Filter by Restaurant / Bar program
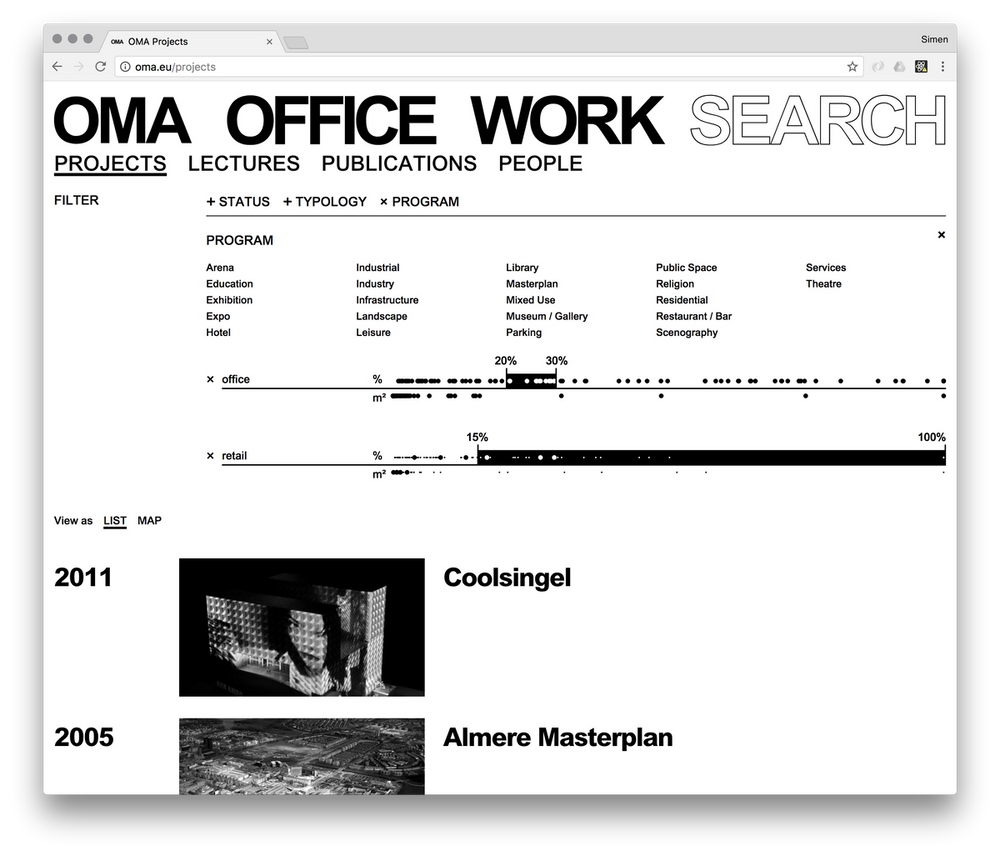 [x=694, y=316]
